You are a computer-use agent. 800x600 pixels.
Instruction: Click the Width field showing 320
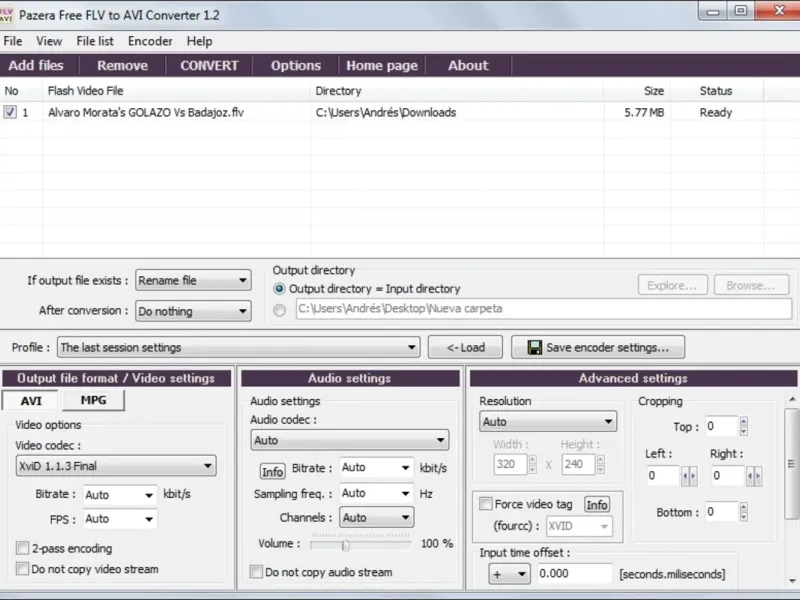tap(510, 464)
